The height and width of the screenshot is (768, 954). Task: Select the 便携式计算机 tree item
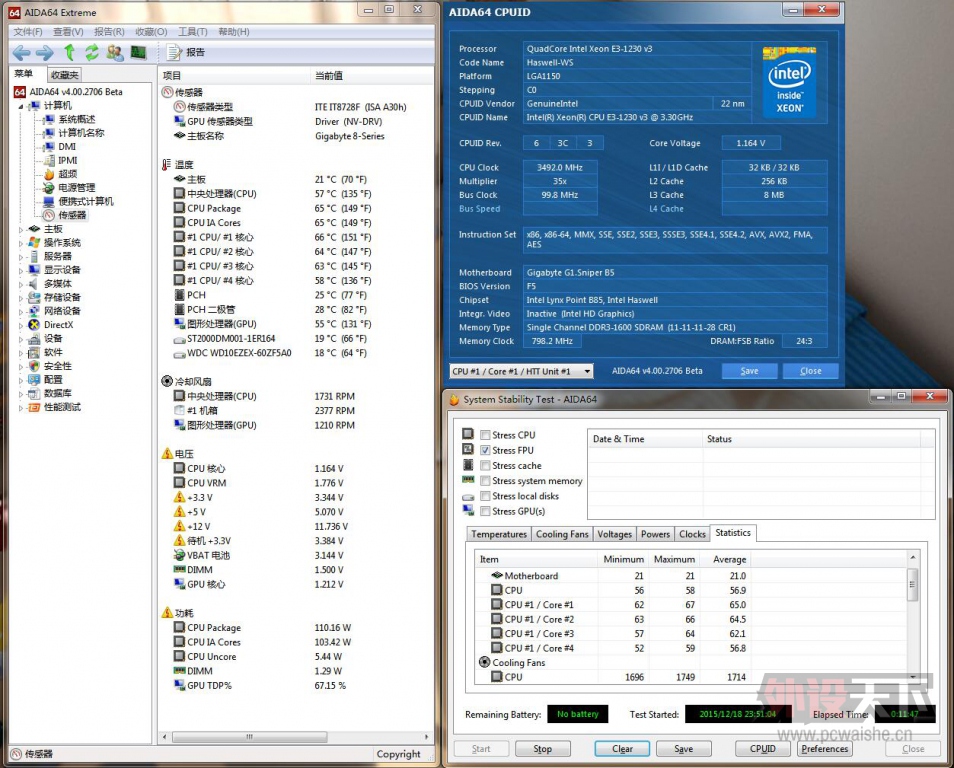[x=86, y=201]
